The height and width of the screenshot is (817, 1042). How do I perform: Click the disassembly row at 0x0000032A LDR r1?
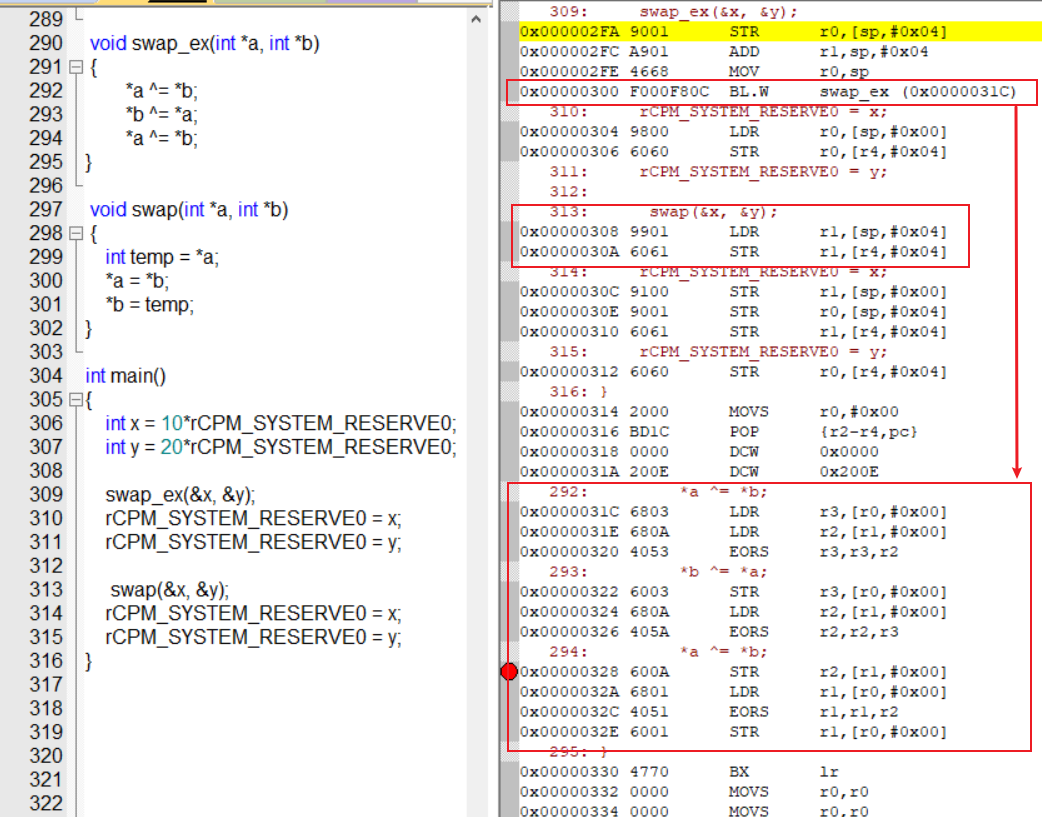coord(780,691)
